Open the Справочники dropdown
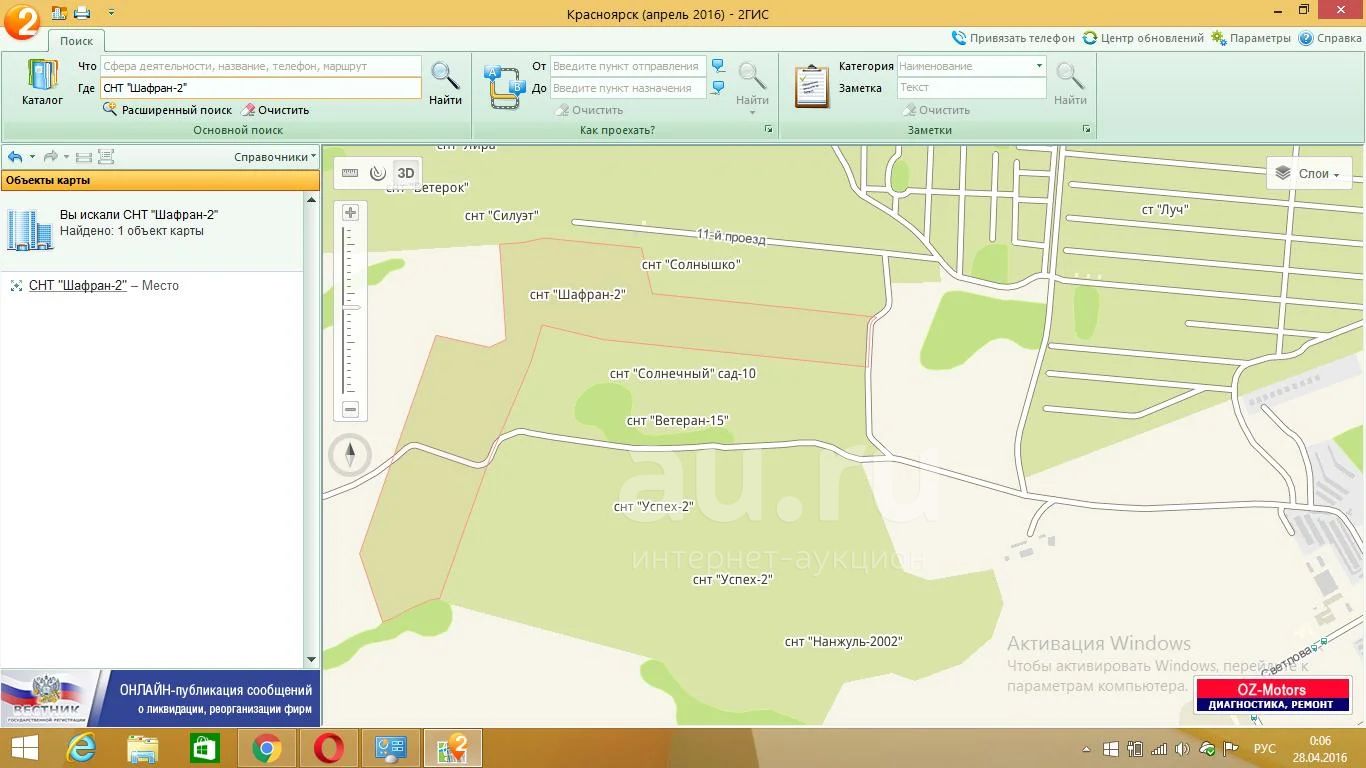1366x768 pixels. pos(275,157)
